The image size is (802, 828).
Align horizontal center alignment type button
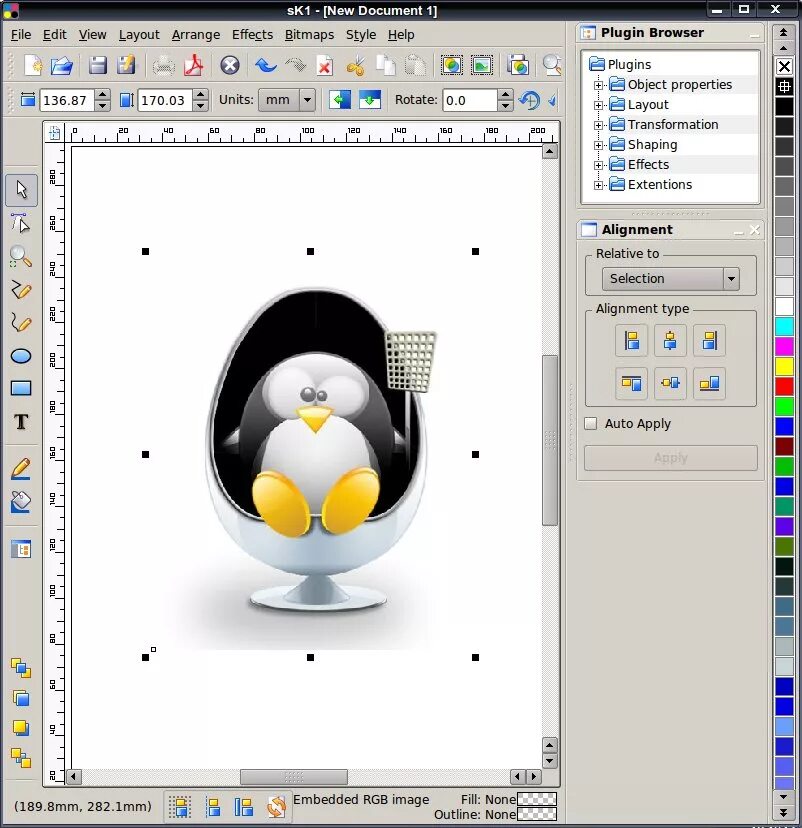click(670, 341)
